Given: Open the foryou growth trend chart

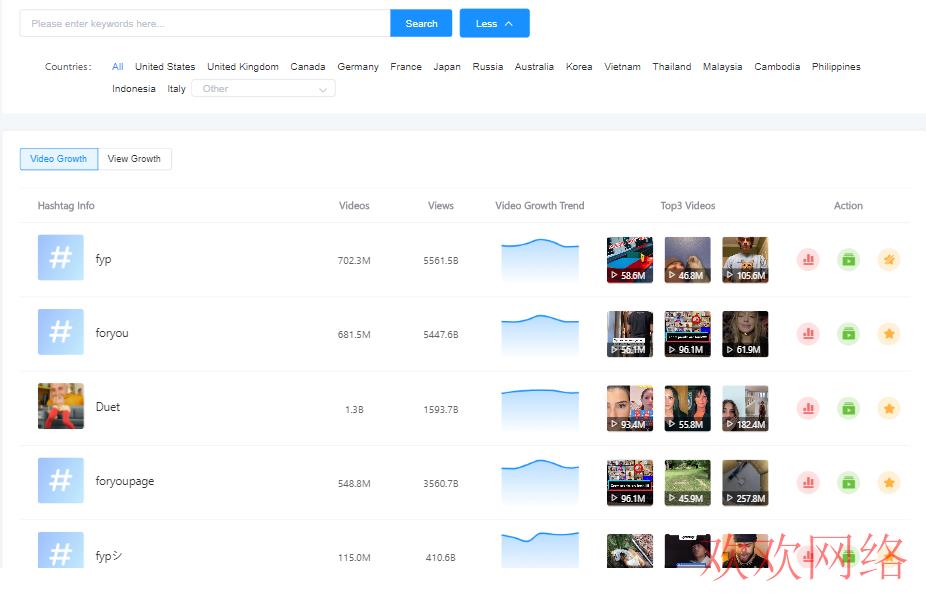Looking at the screenshot, I should (540, 334).
